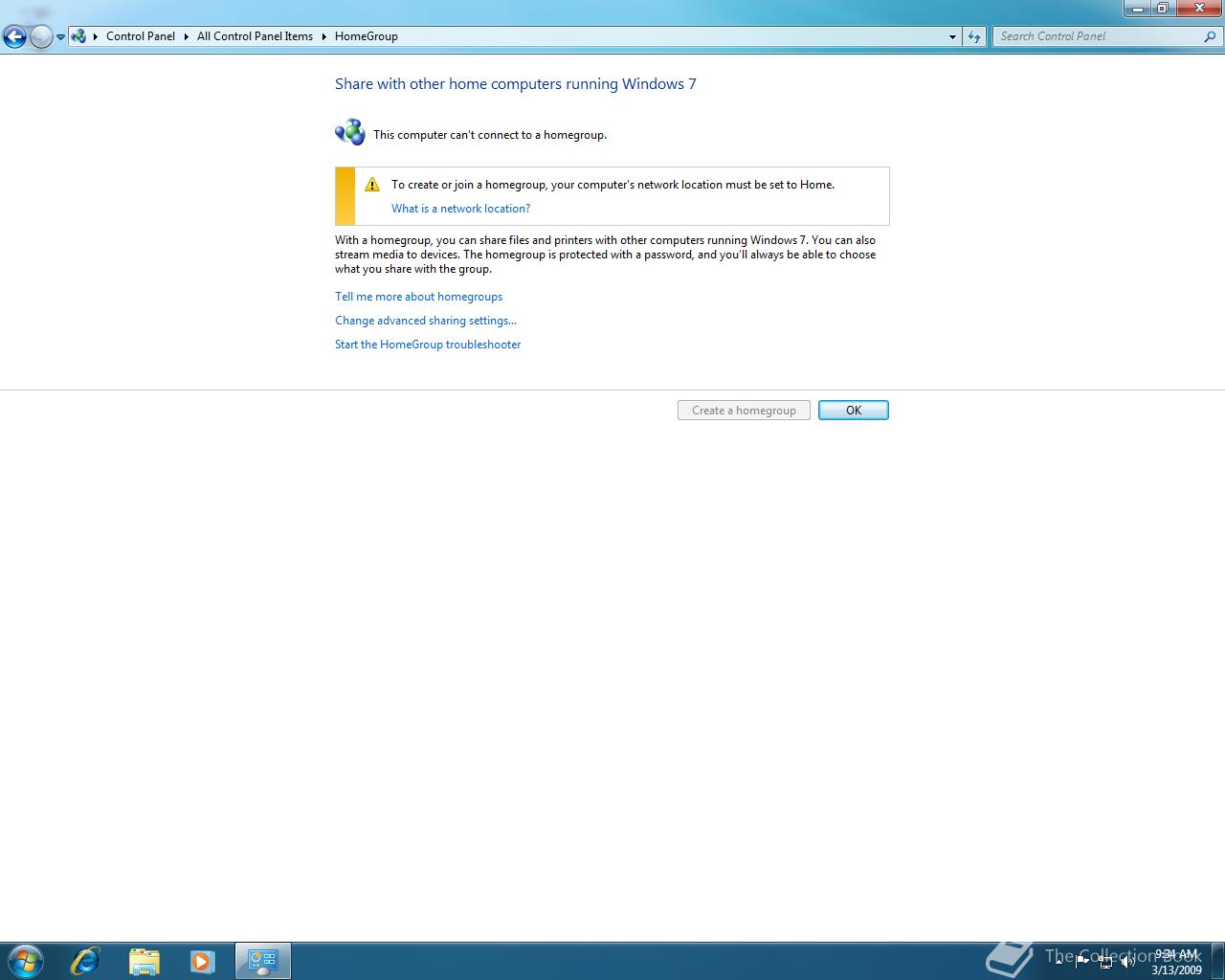Click Show desktop button at taskbar end
1225x980 pixels.
[1217, 961]
